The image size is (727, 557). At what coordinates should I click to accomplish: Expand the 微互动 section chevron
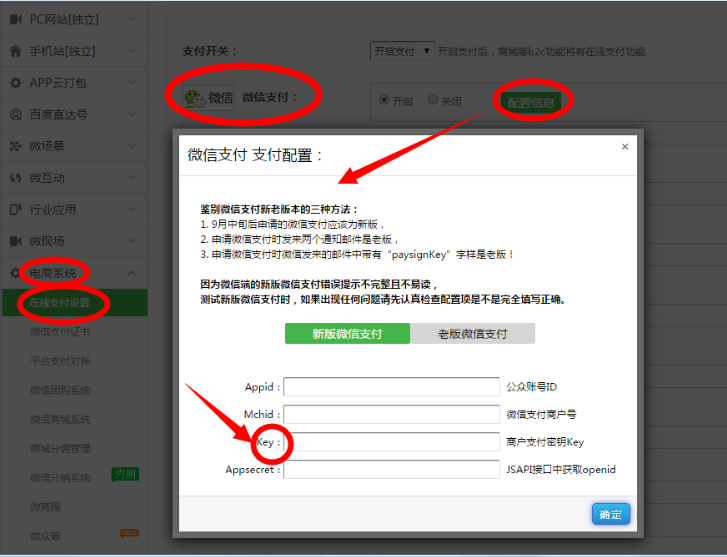(131, 178)
